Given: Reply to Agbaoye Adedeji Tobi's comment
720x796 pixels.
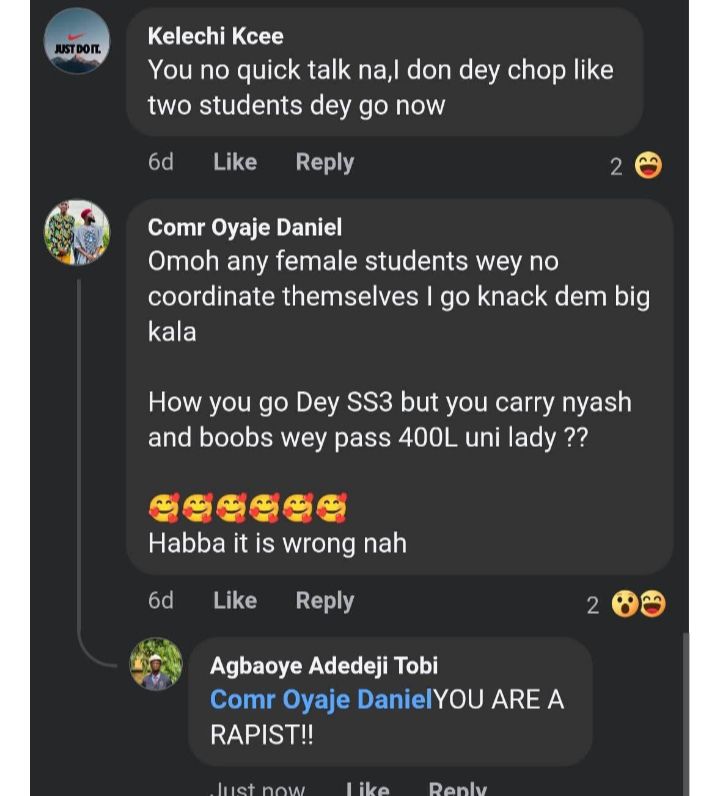Looking at the screenshot, I should [457, 787].
